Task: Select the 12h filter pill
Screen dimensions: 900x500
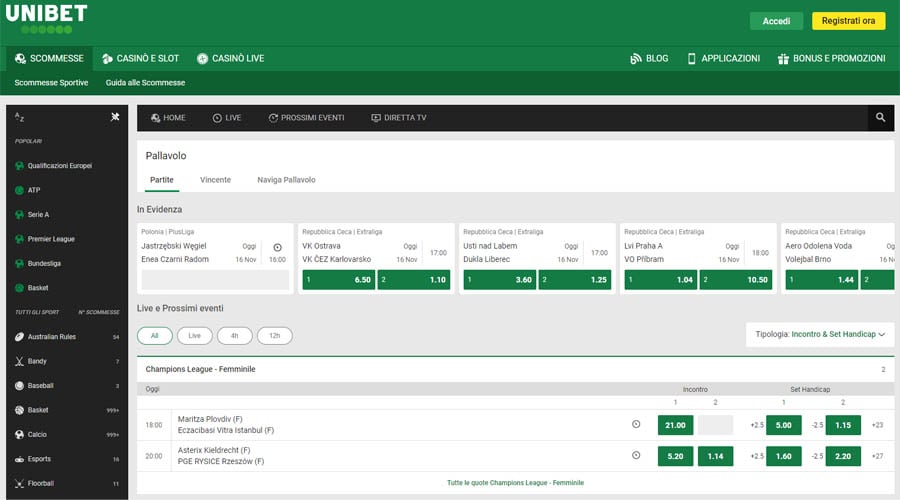Action: pos(275,336)
